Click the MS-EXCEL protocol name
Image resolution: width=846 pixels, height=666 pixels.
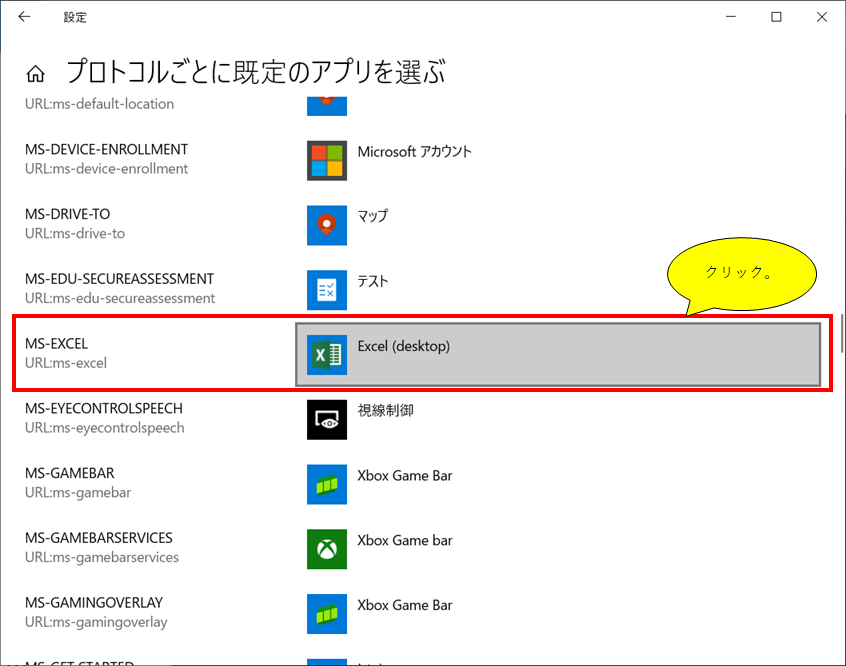click(56, 344)
